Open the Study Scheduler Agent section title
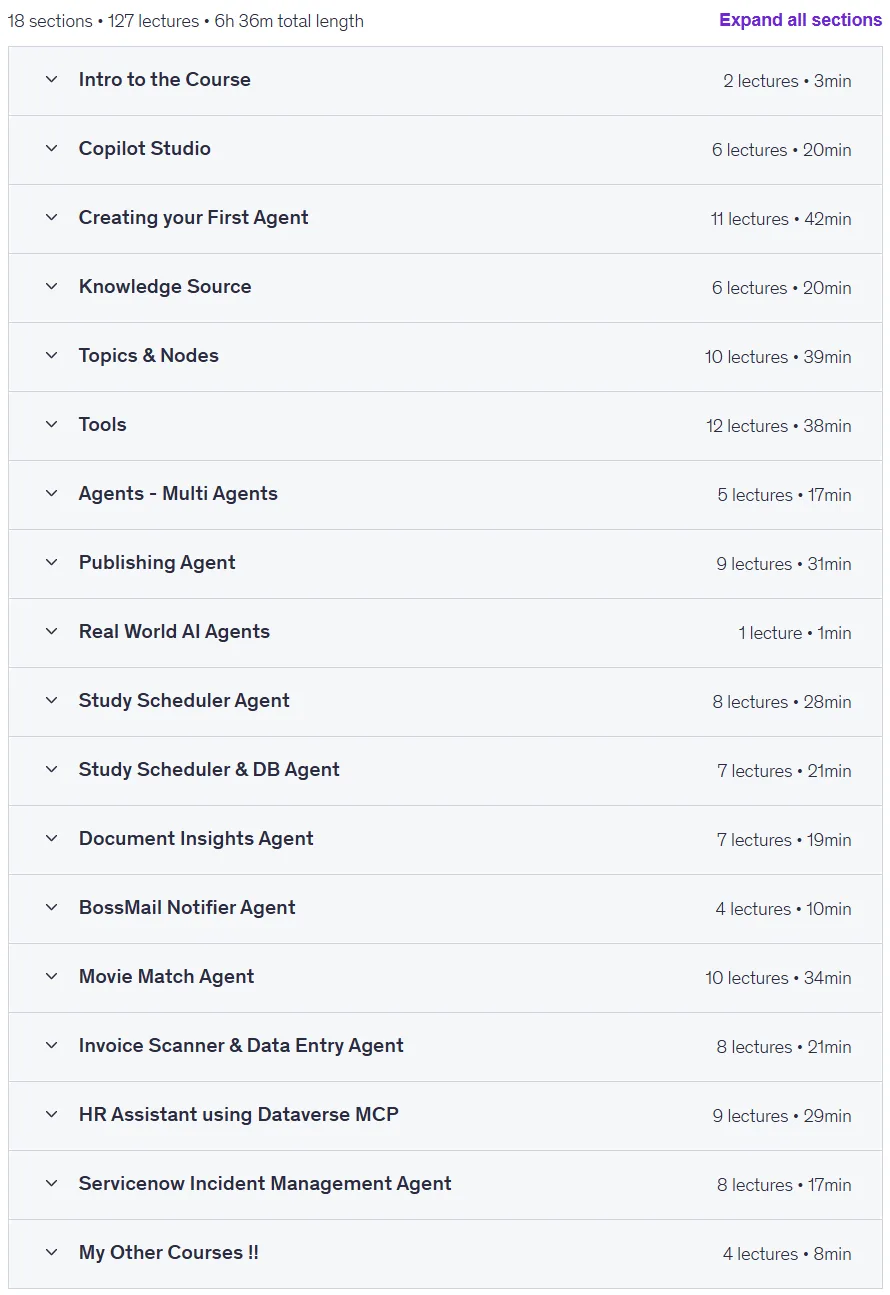The image size is (890, 1295). click(x=184, y=700)
